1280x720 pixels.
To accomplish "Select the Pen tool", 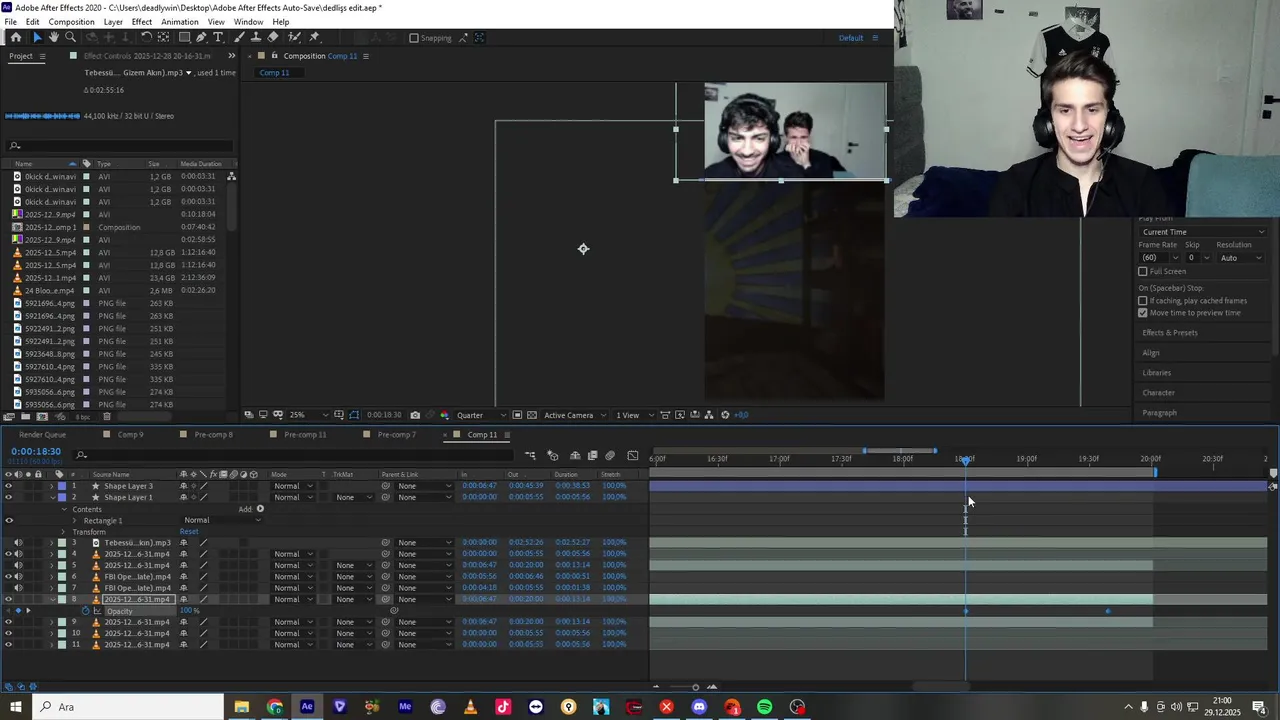I will pos(202,37).
